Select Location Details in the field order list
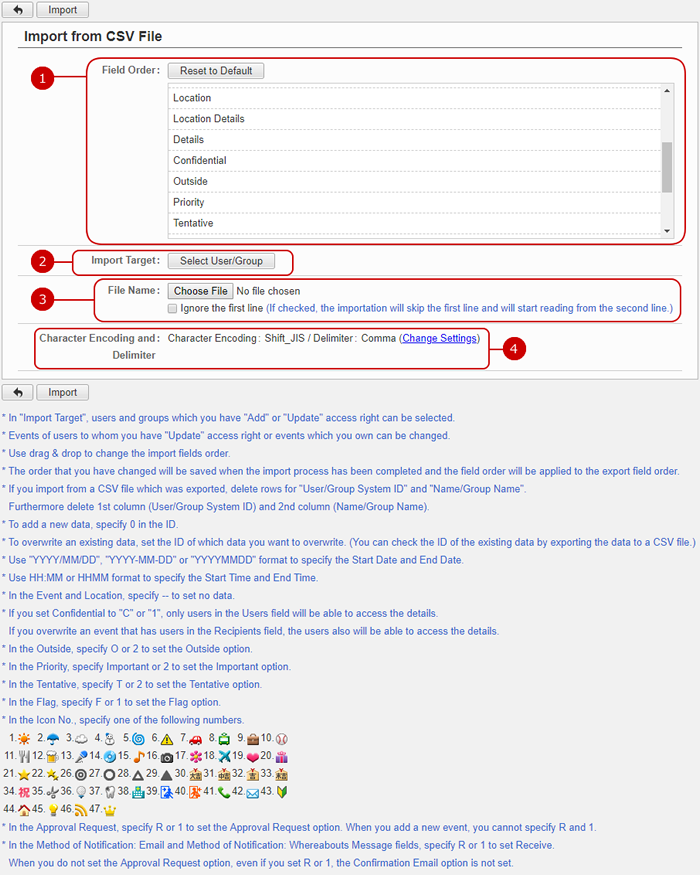Image resolution: width=700 pixels, height=875 pixels. pyautogui.click(x=208, y=119)
